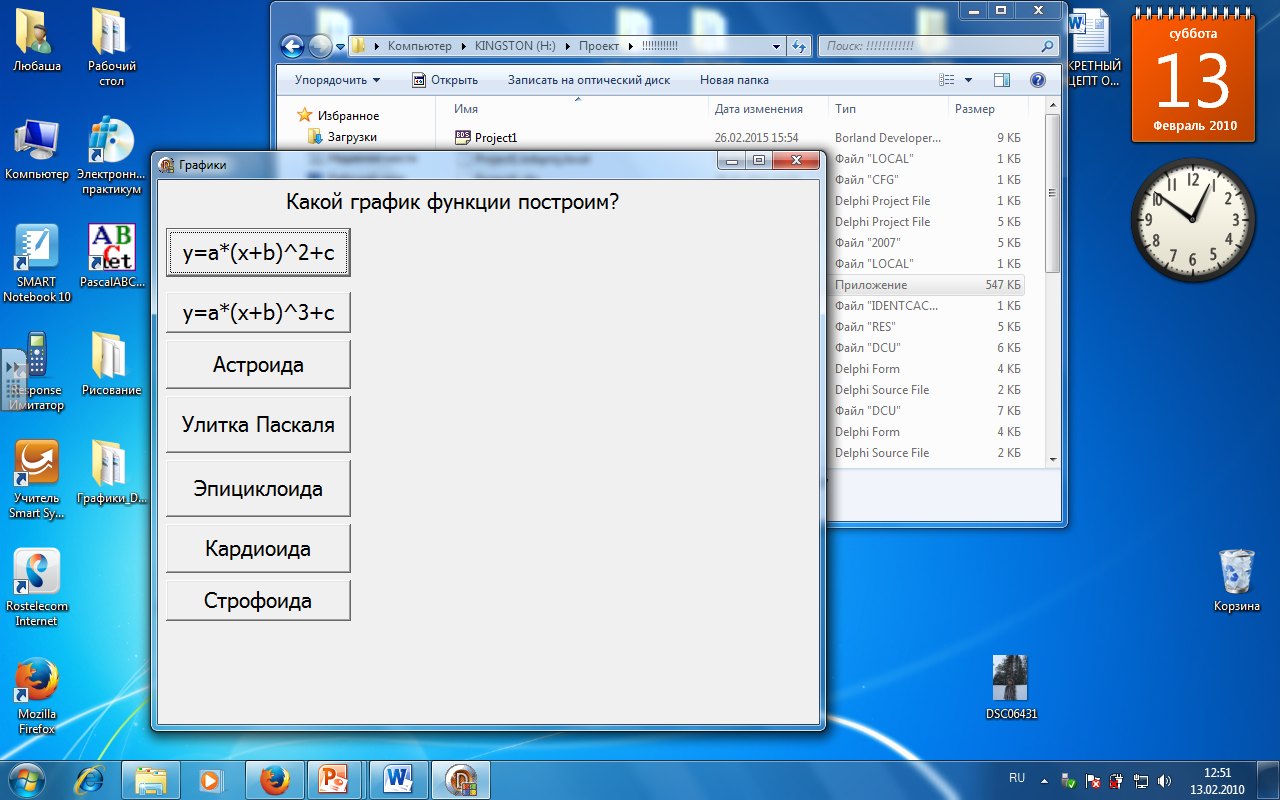The width and height of the screenshot is (1280, 800).
Task: Open Internet Explorer from taskbar
Action: tap(91, 779)
